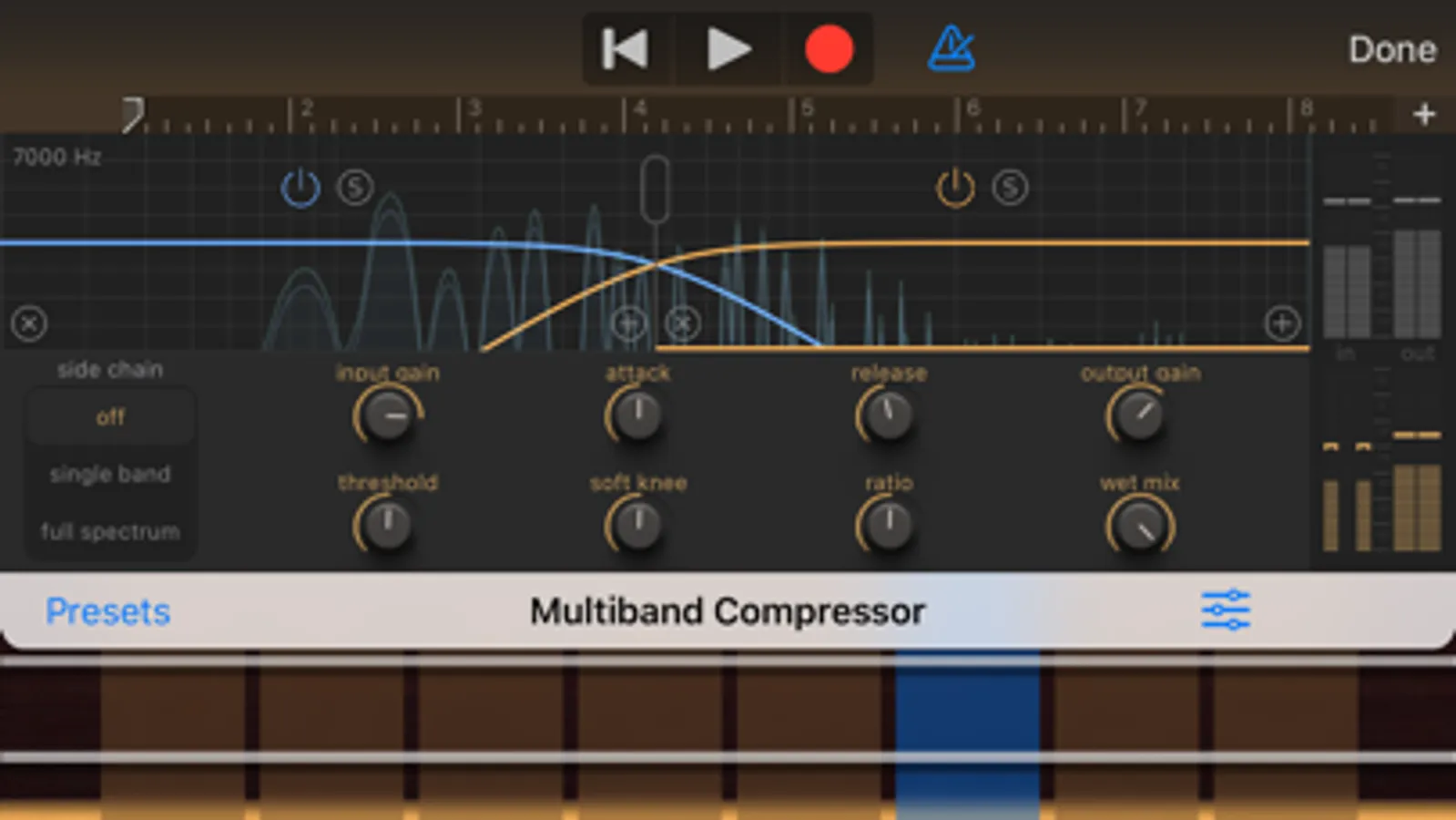The image size is (1456, 820).
Task: Click the 7000 Hz frequency readout
Action: tap(56, 158)
